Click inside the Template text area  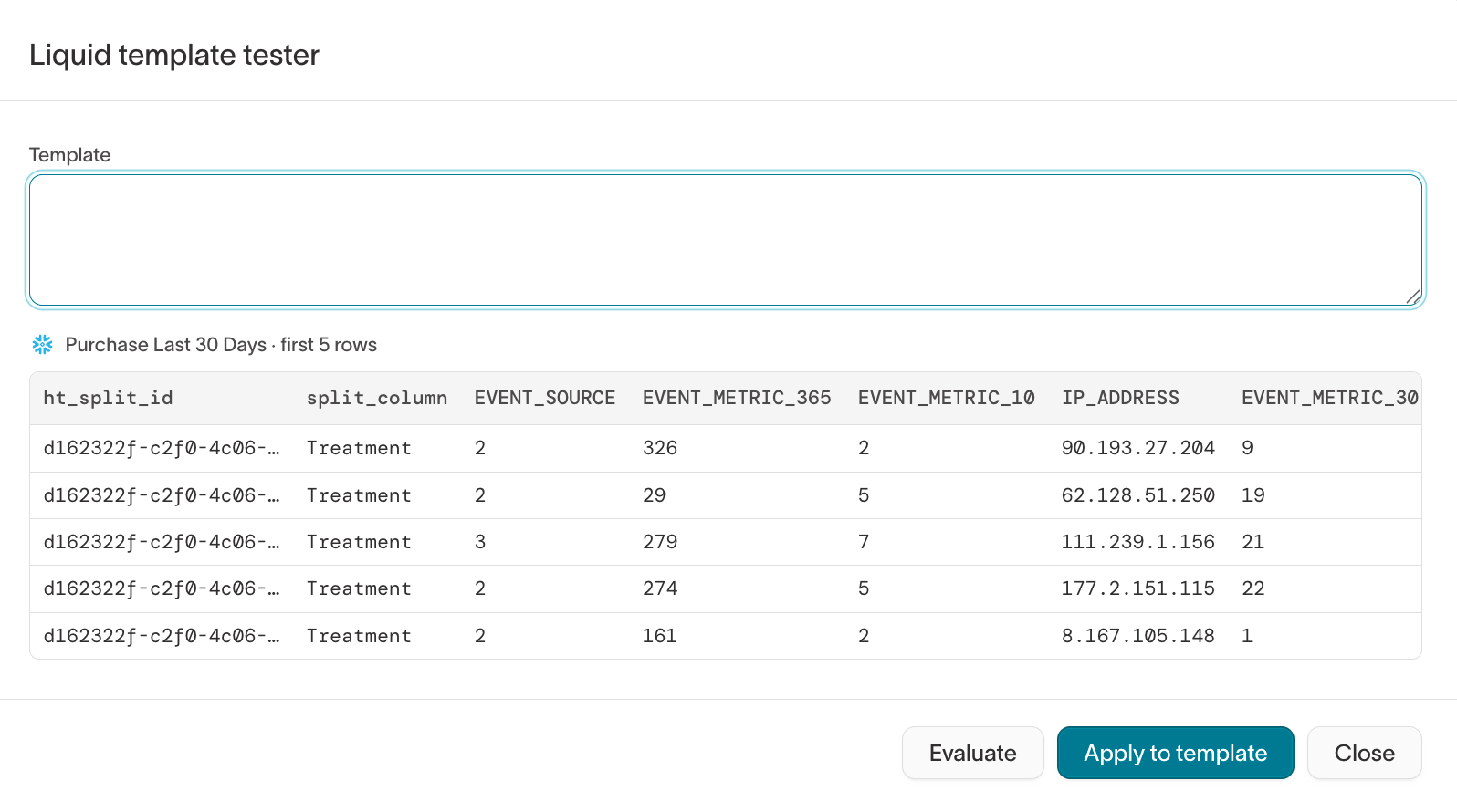pos(726,240)
